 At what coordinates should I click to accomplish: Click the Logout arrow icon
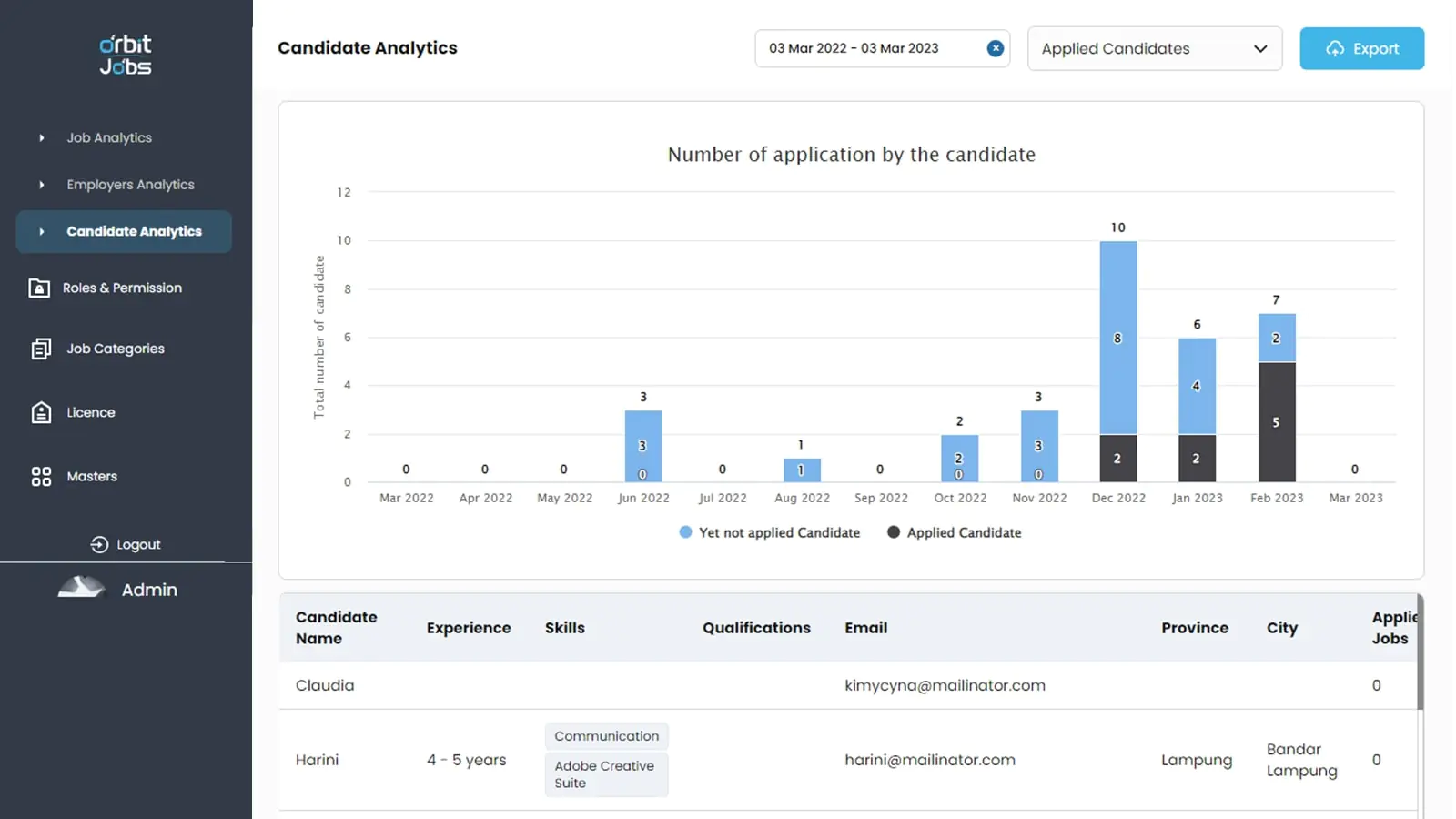[99, 545]
